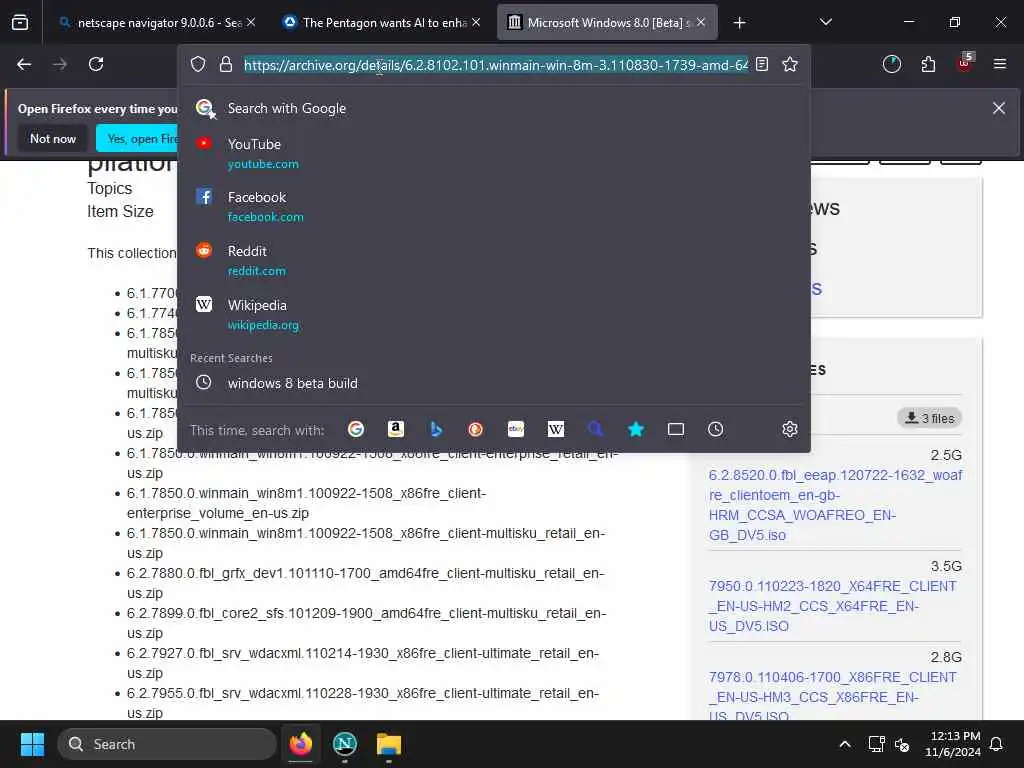
Task: Search this time with Google icon
Action: [x=356, y=429]
